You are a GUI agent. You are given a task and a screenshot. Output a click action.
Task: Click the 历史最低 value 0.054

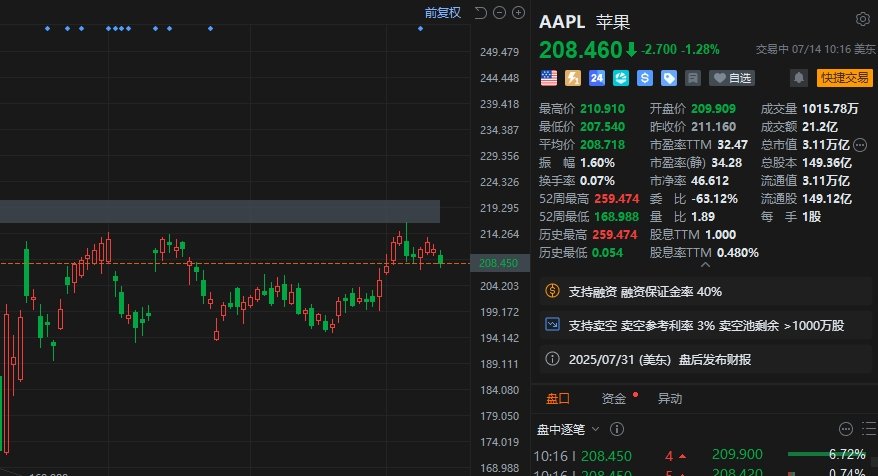pyautogui.click(x=608, y=253)
